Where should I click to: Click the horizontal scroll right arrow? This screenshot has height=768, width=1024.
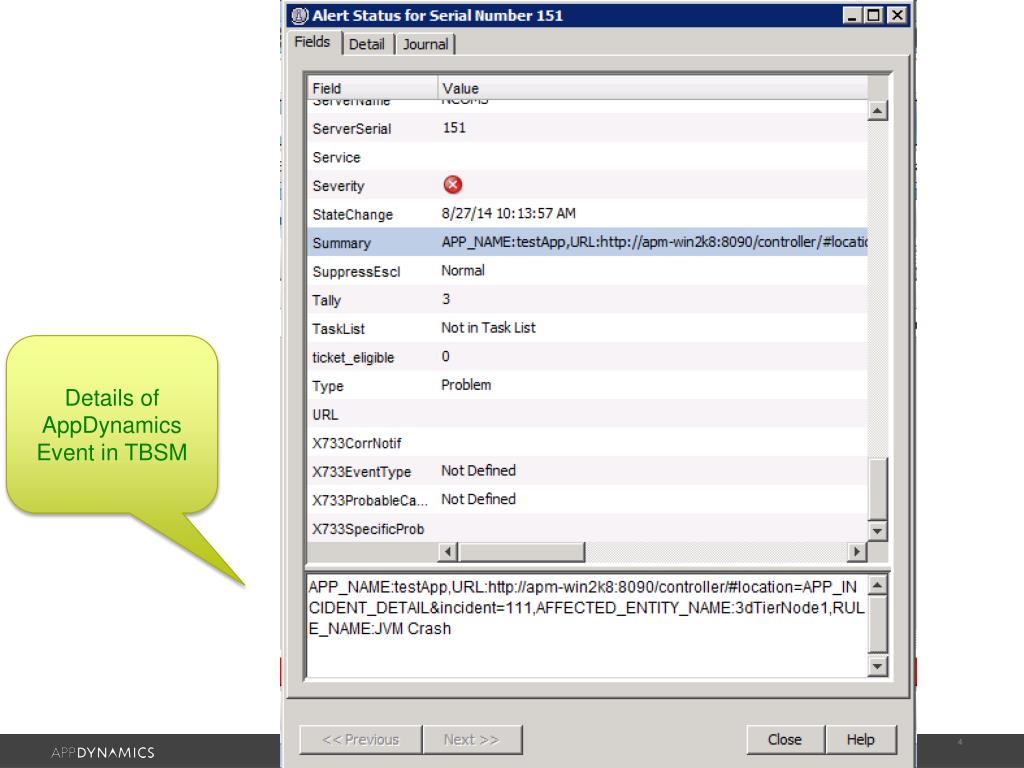tap(856, 552)
